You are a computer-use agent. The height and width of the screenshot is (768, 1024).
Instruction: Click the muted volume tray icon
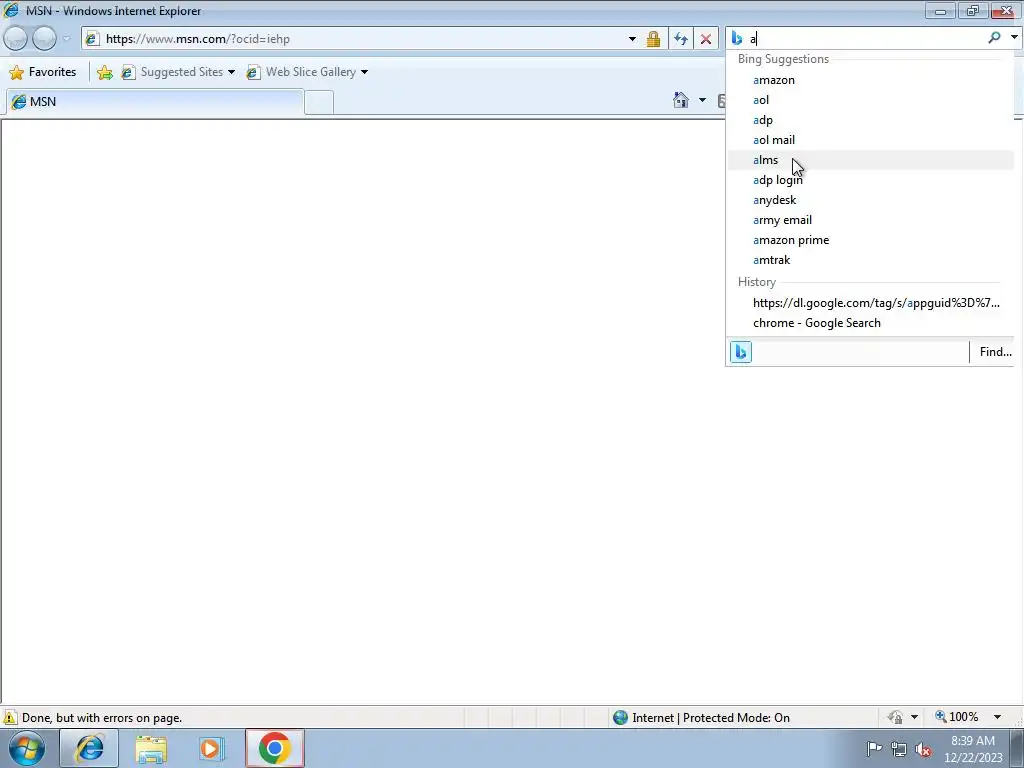pyautogui.click(x=923, y=749)
